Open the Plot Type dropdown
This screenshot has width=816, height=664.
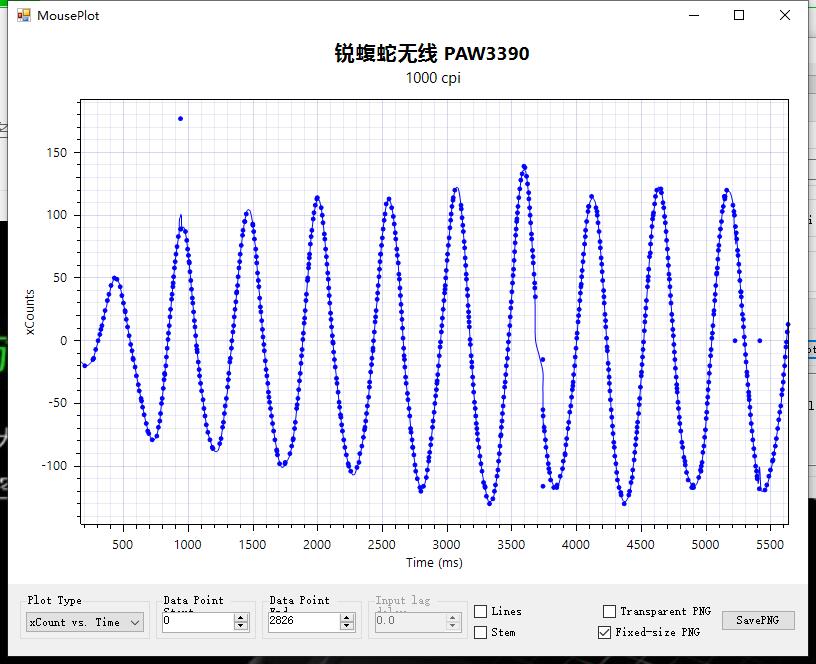(x=85, y=622)
